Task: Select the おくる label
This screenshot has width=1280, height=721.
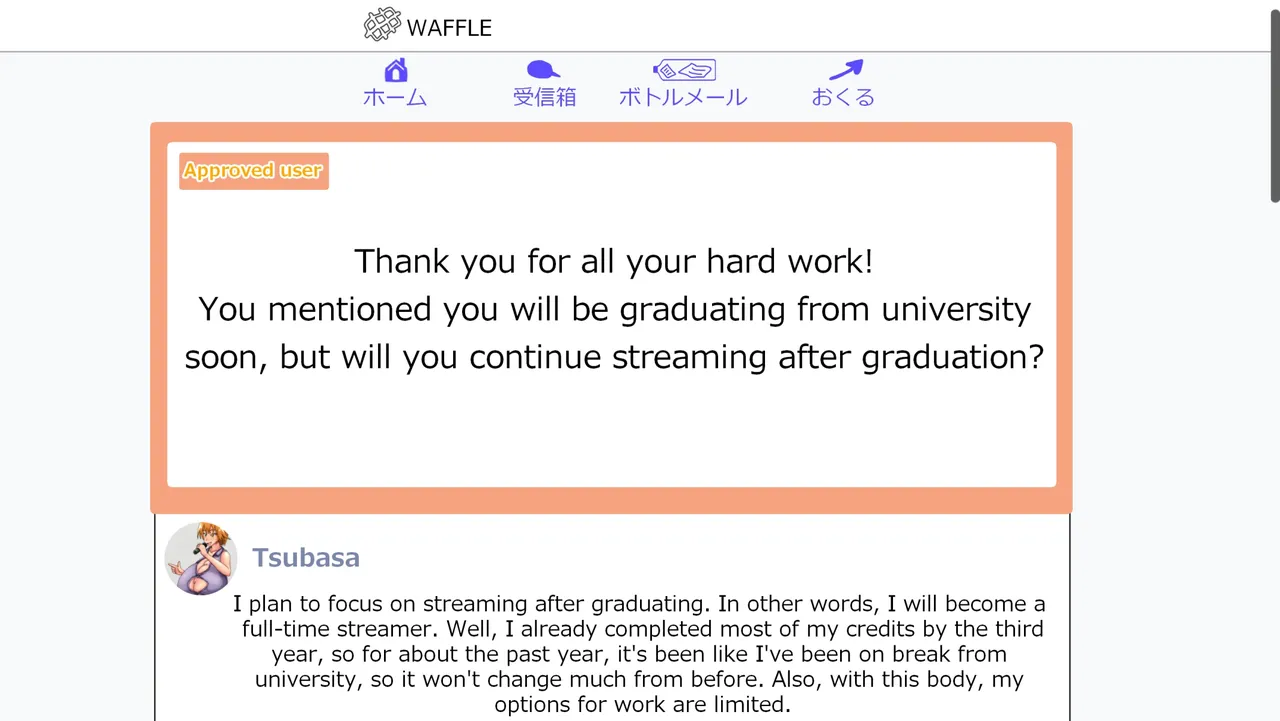Action: point(843,97)
